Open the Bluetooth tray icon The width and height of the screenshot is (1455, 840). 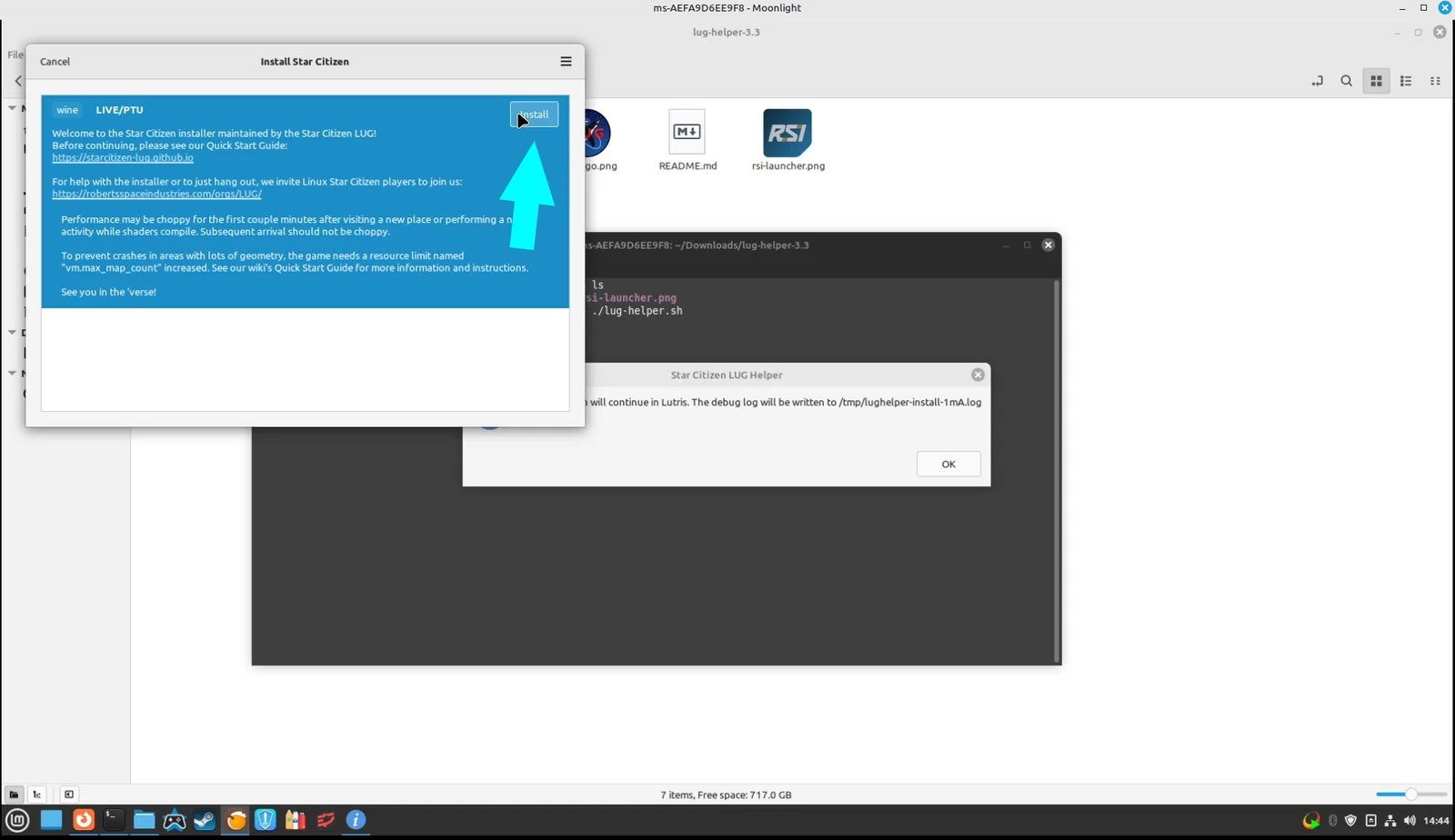(x=1333, y=821)
